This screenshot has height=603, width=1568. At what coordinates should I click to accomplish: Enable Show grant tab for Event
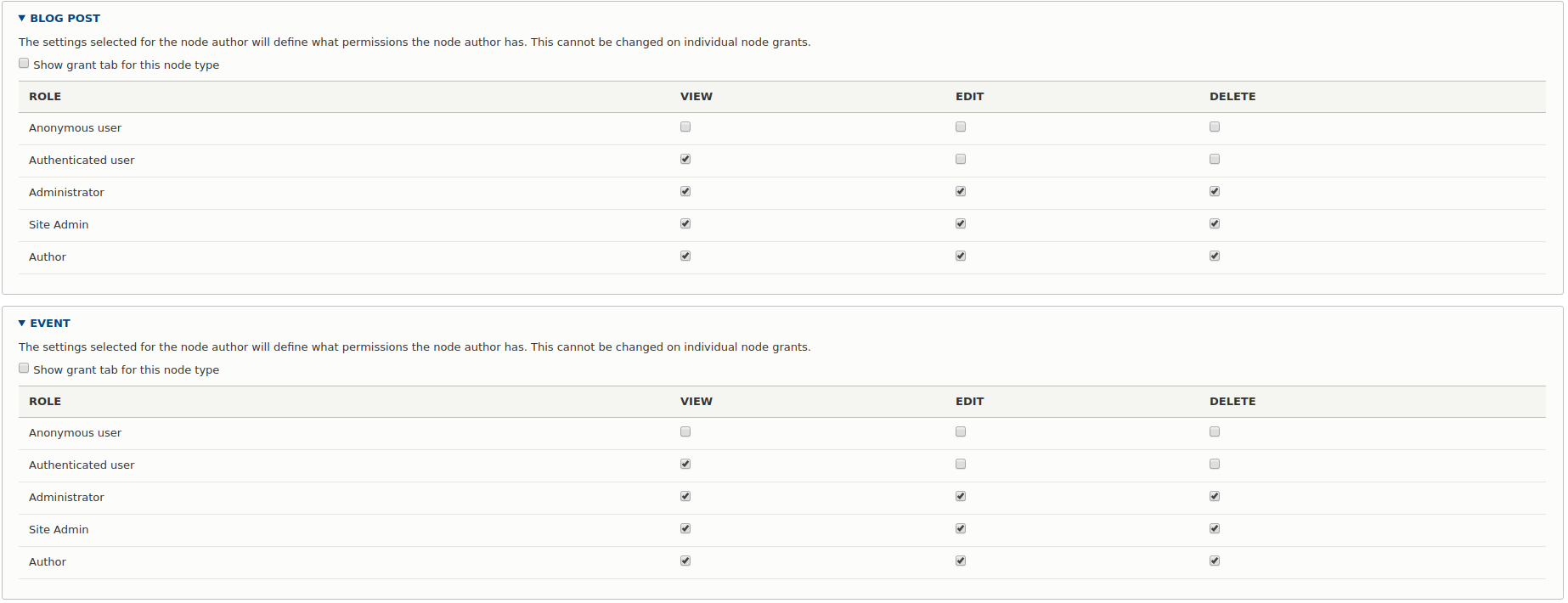(24, 369)
